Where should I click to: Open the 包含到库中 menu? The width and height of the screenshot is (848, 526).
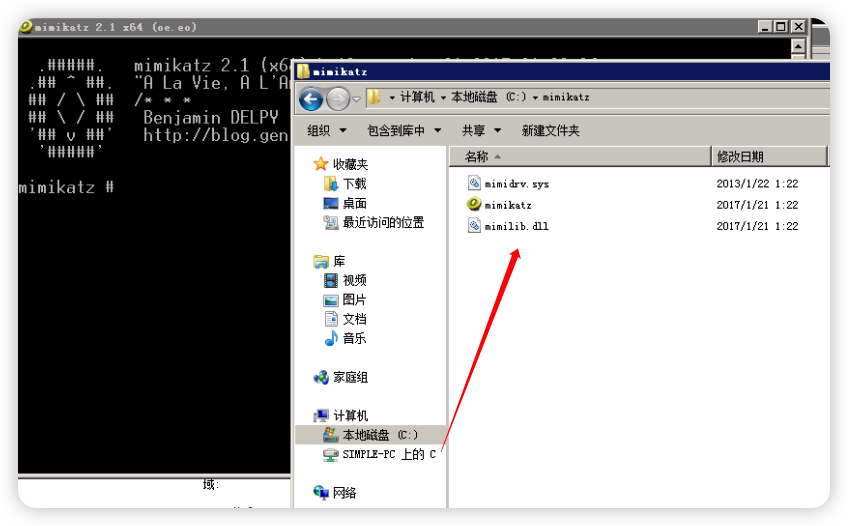click(404, 130)
